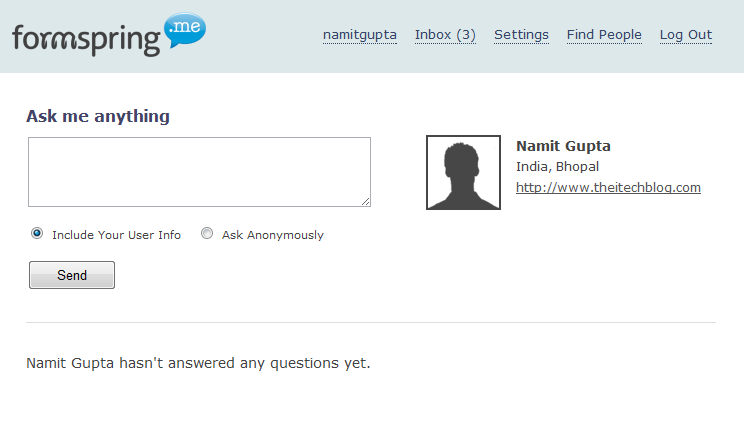Image resolution: width=744 pixels, height=429 pixels.
Task: Click the Ask Anonymously label text
Action: [x=273, y=235]
